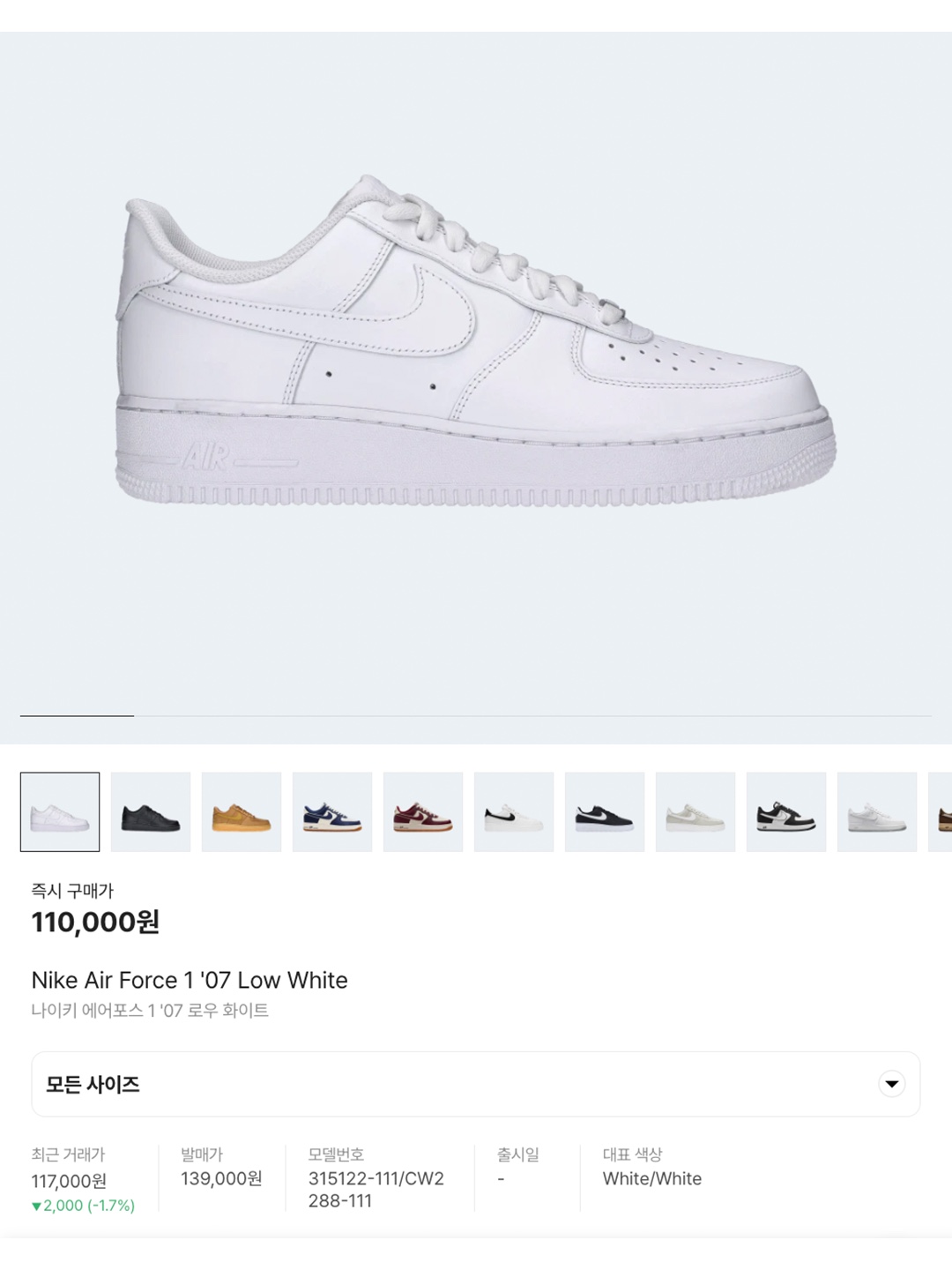This screenshot has height=1270, width=952.
Task: Click the image carousel progress indicator bar
Action: (x=476, y=715)
